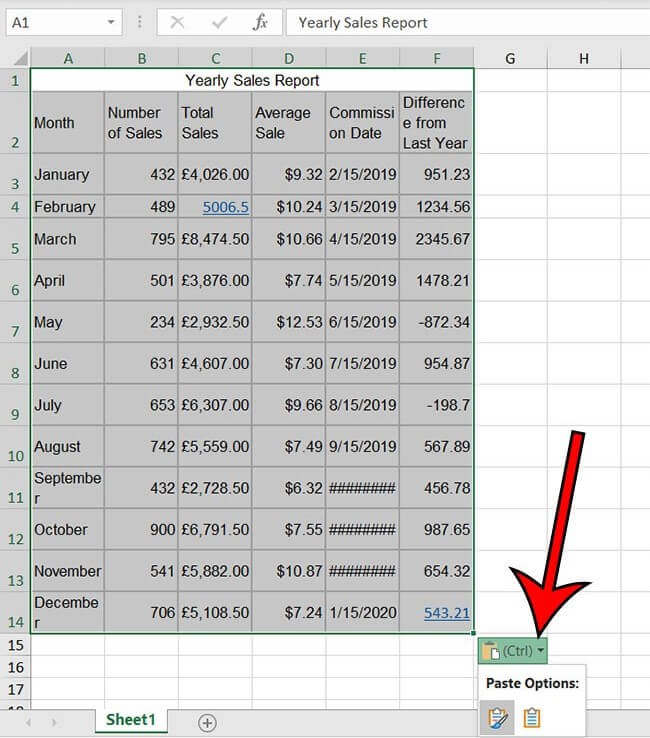Image resolution: width=650 pixels, height=738 pixels.
Task: Select row 16 header
Action: tap(15, 667)
